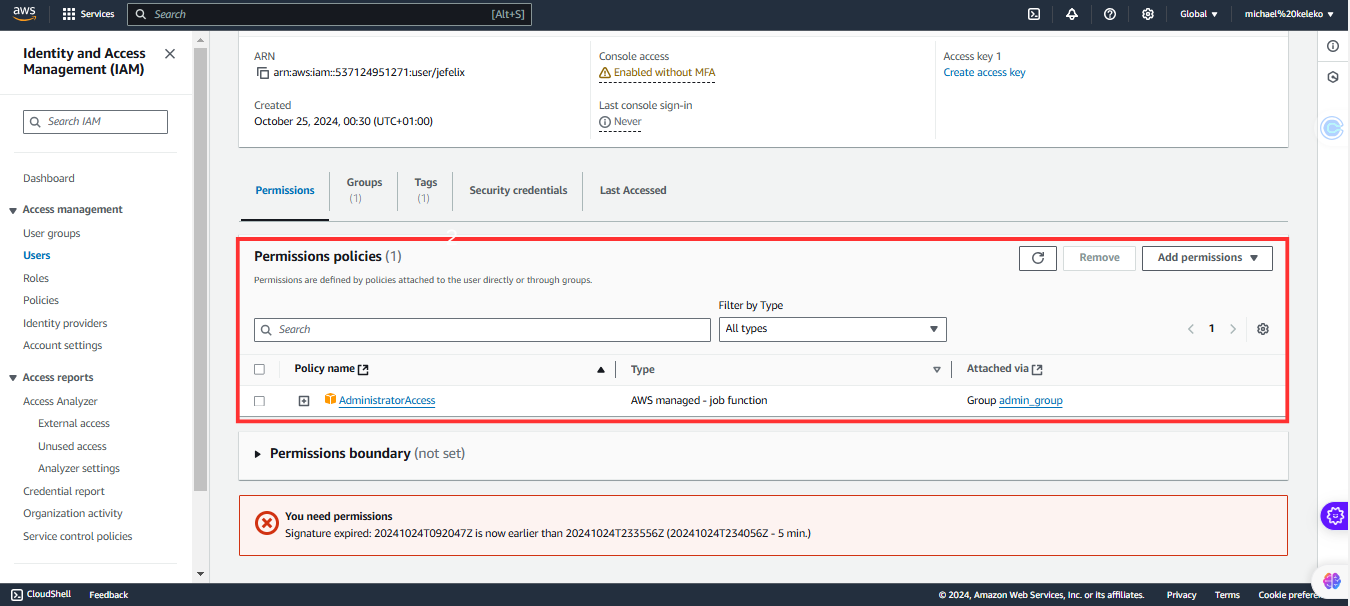The image size is (1350, 606).
Task: Select all policies with header checkbox
Action: click(x=259, y=369)
